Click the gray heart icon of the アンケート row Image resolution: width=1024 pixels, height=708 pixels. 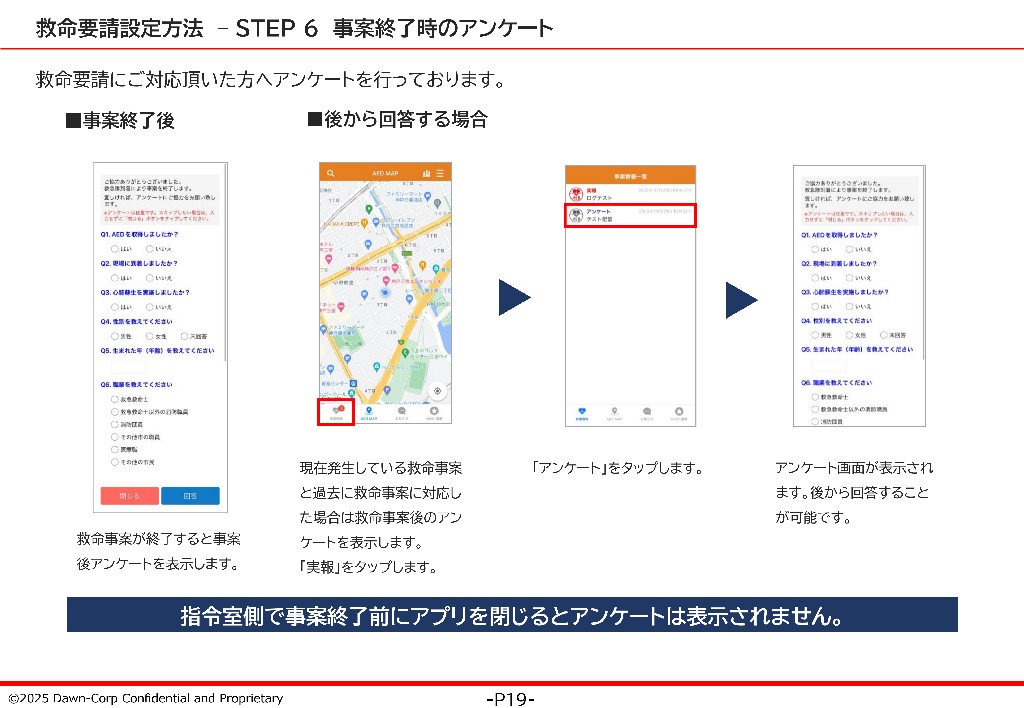(575, 215)
